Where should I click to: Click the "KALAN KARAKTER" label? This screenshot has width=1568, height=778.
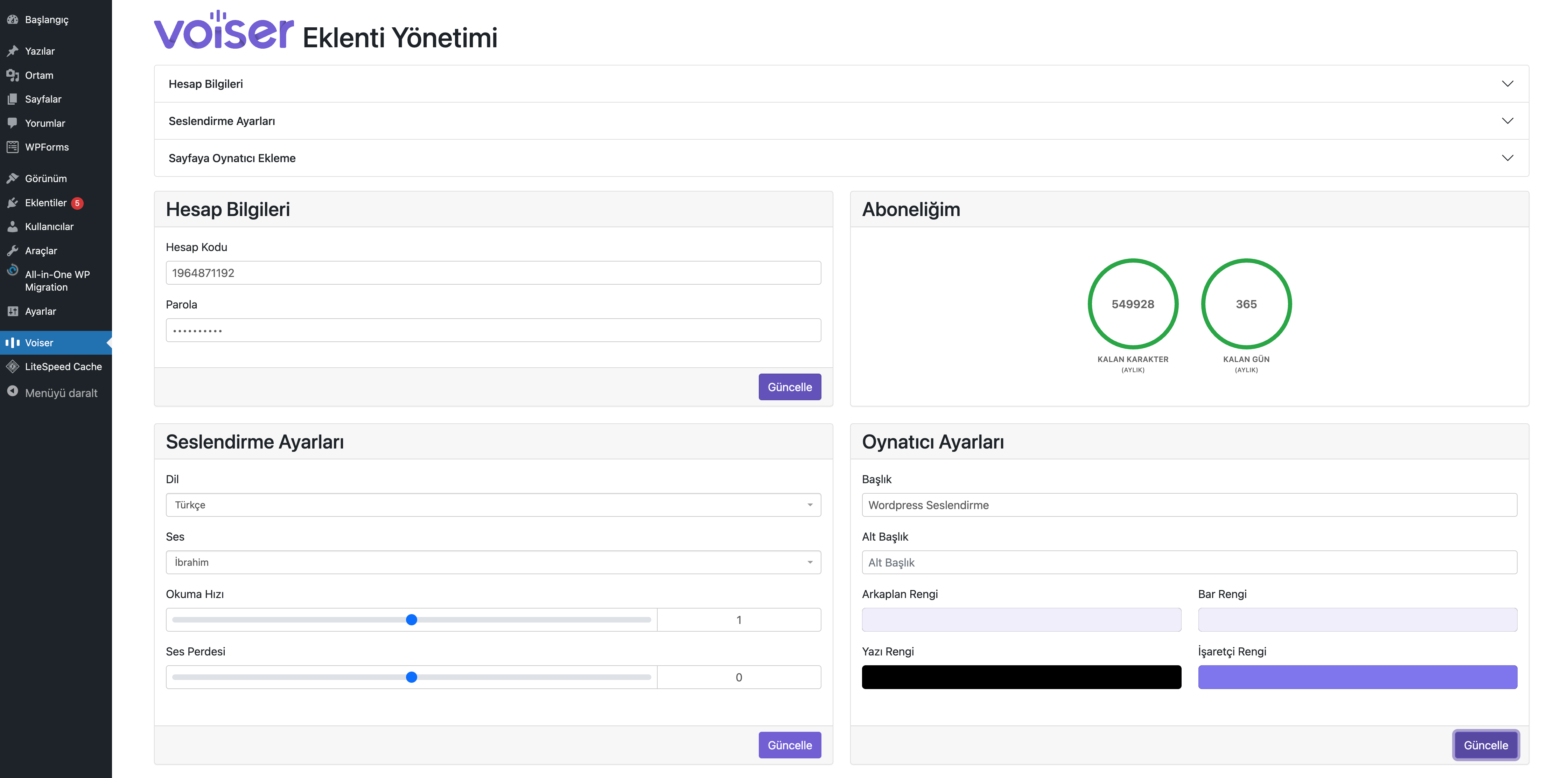1133,359
